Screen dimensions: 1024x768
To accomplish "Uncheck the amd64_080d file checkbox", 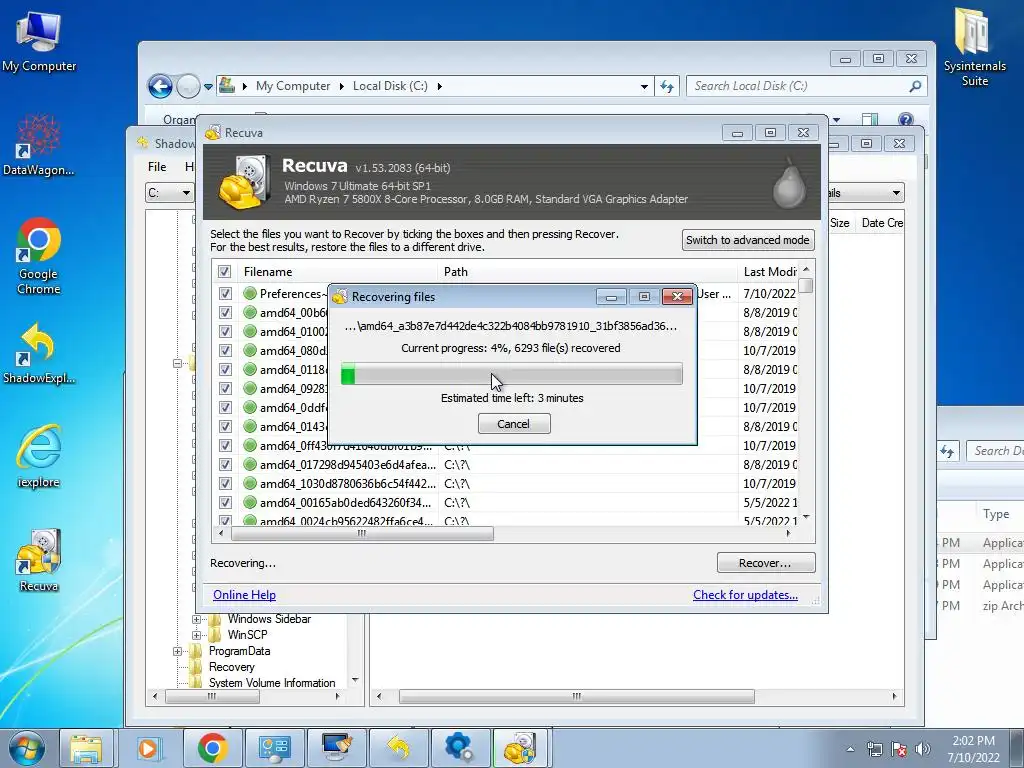I will click(225, 351).
